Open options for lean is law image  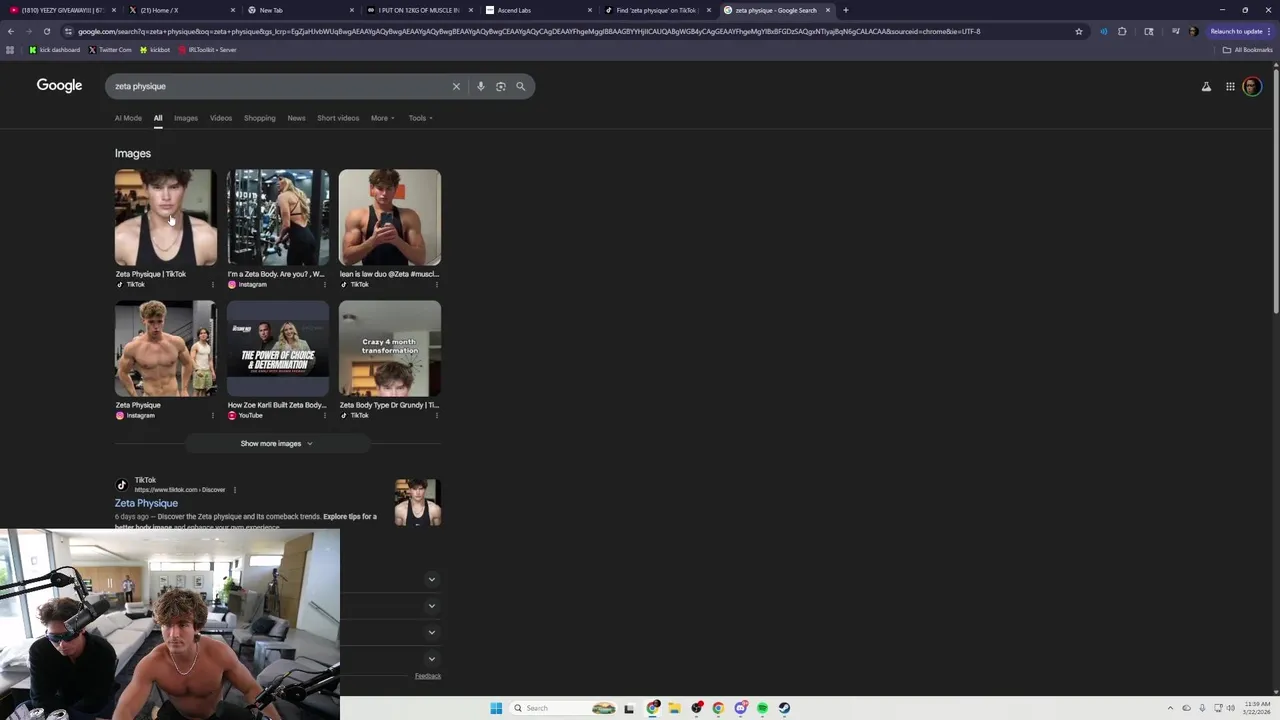(436, 284)
